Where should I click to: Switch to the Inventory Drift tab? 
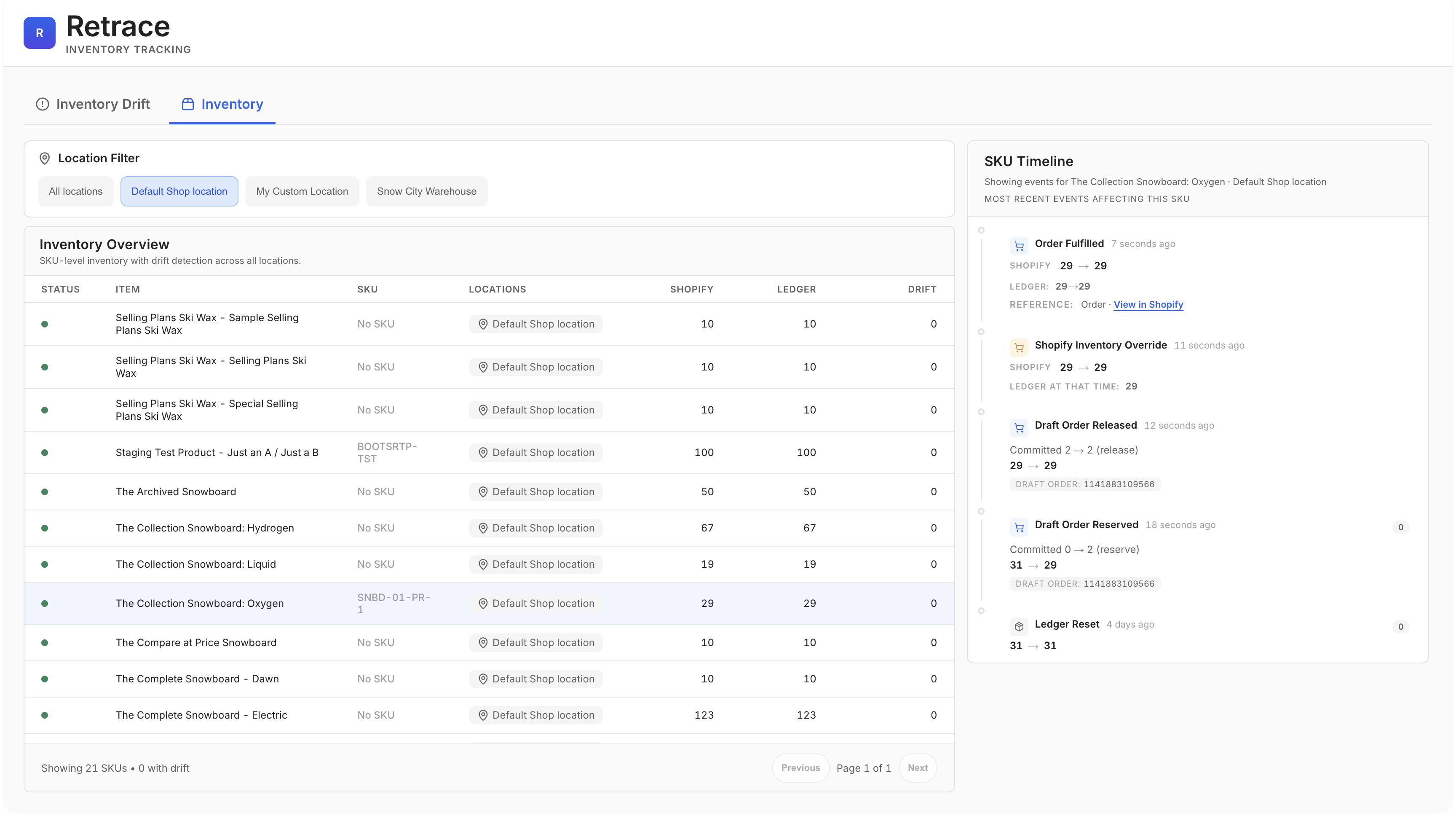[93, 104]
